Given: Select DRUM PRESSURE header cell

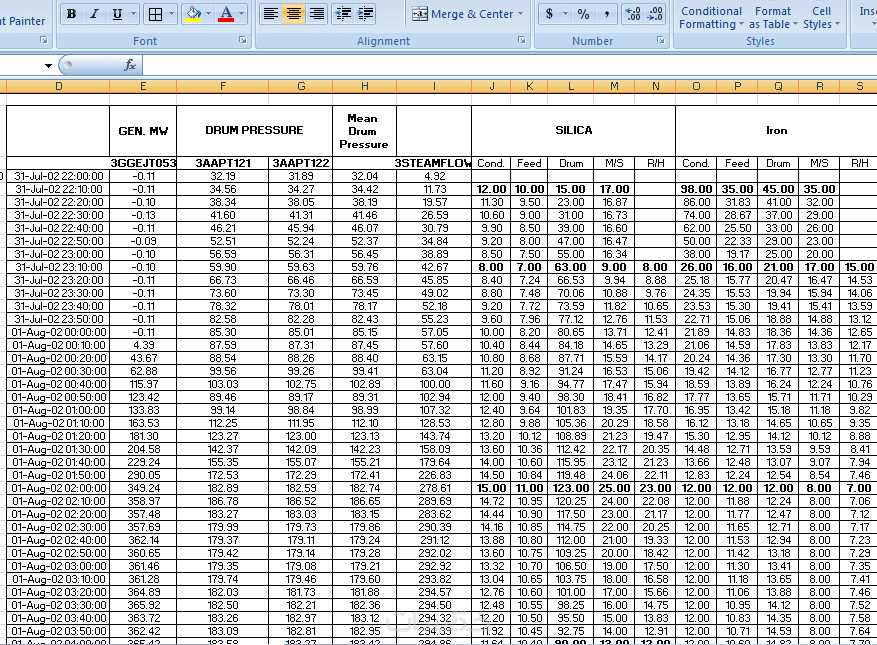Looking at the screenshot, I should [x=254, y=131].
